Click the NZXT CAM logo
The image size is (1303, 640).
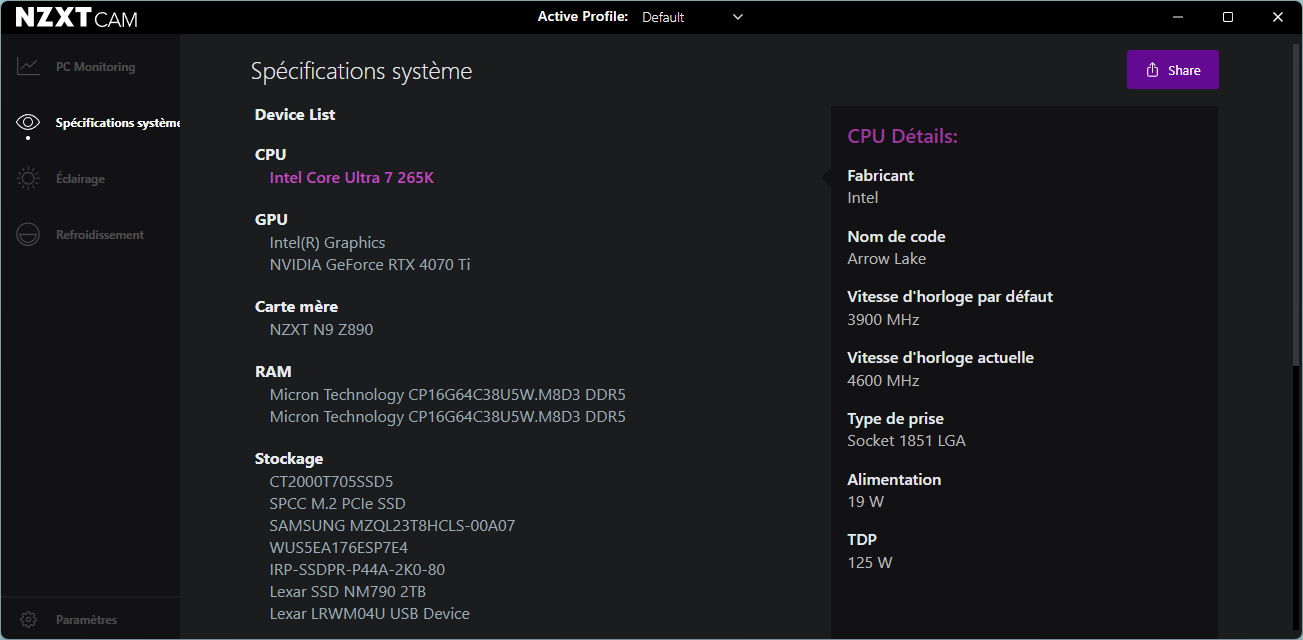(77, 18)
